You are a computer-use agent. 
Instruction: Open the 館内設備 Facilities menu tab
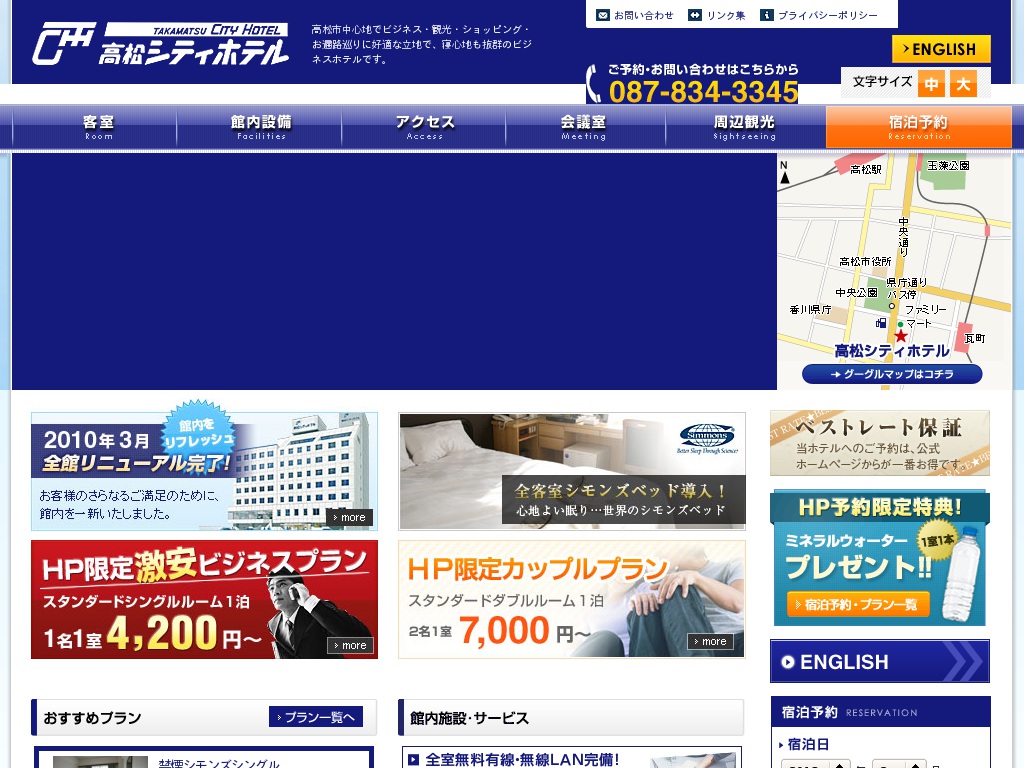click(x=261, y=127)
